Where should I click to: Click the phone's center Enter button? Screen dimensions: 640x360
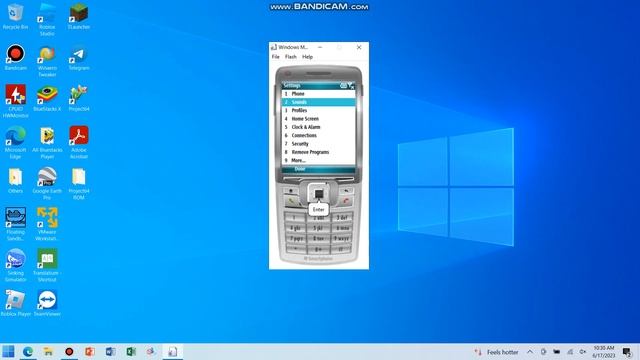pyautogui.click(x=319, y=194)
